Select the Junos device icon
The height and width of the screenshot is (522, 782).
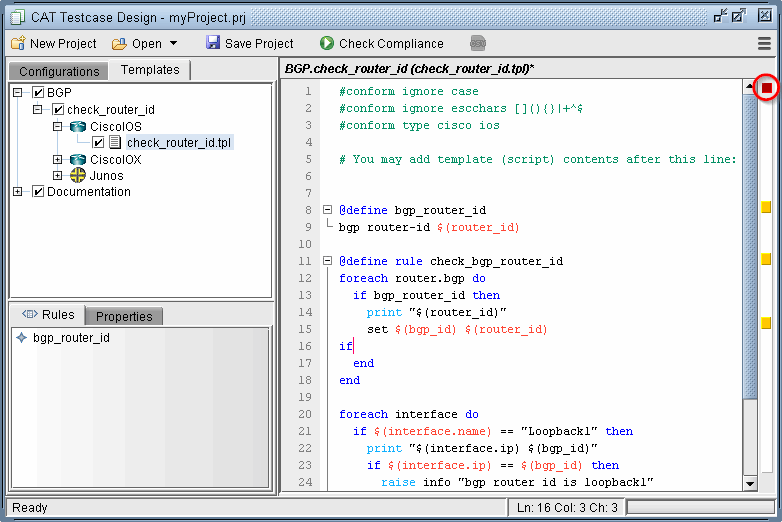tap(78, 176)
